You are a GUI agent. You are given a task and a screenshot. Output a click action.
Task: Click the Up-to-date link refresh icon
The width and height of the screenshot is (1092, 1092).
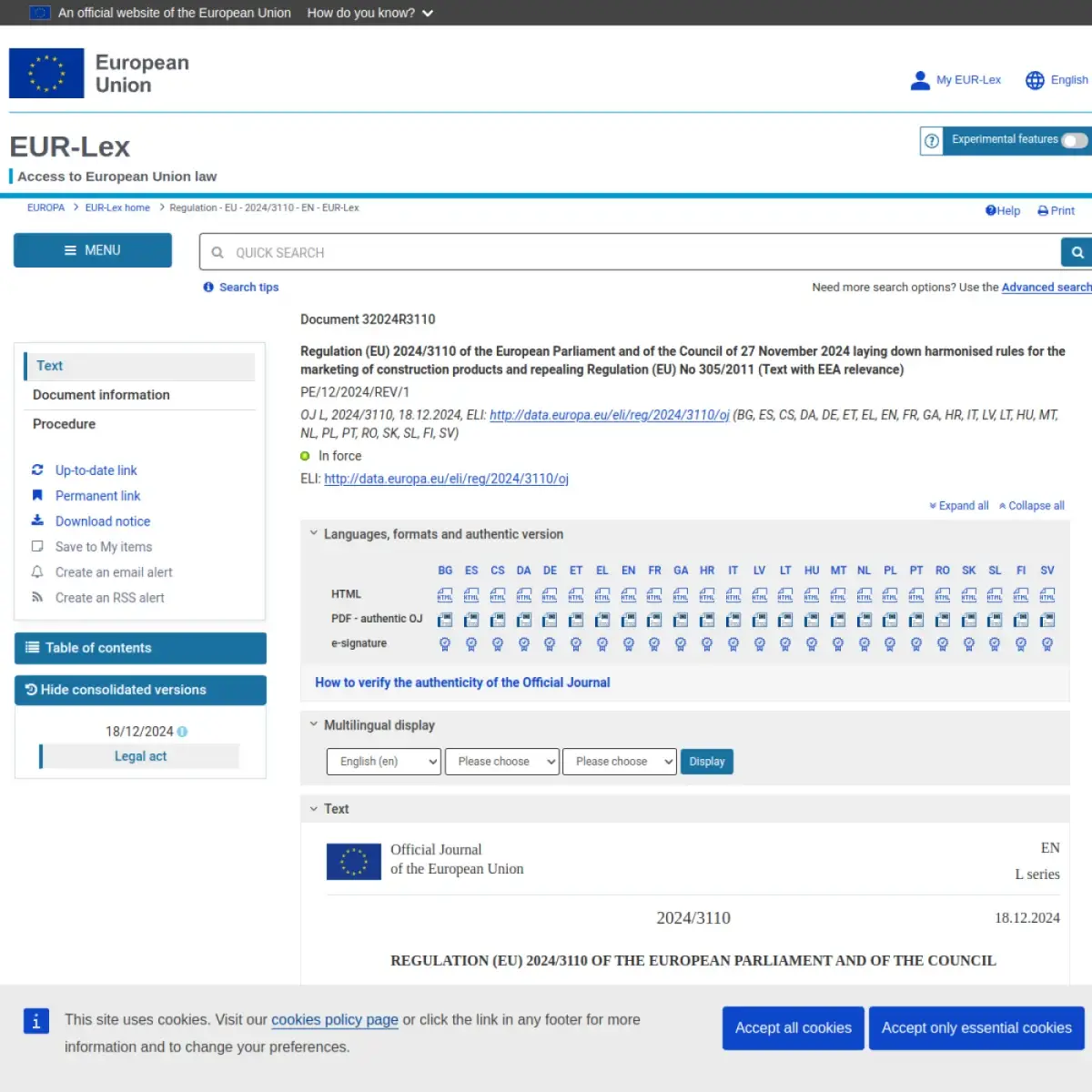pyautogui.click(x=37, y=470)
